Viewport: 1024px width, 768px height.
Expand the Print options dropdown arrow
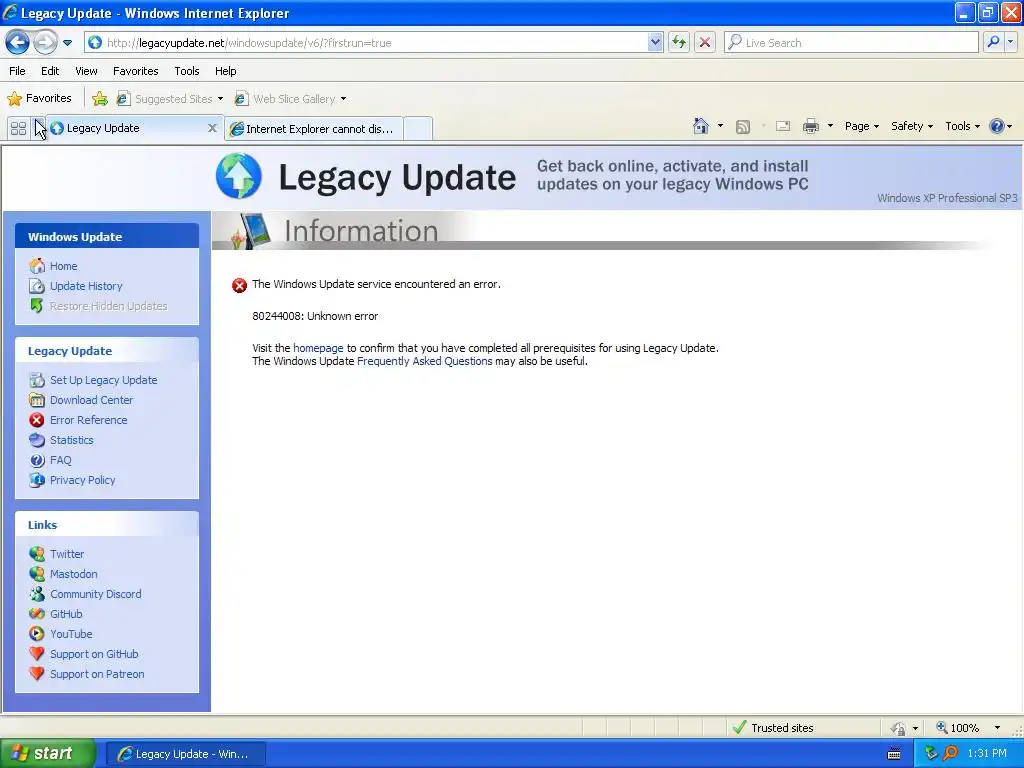(830, 126)
